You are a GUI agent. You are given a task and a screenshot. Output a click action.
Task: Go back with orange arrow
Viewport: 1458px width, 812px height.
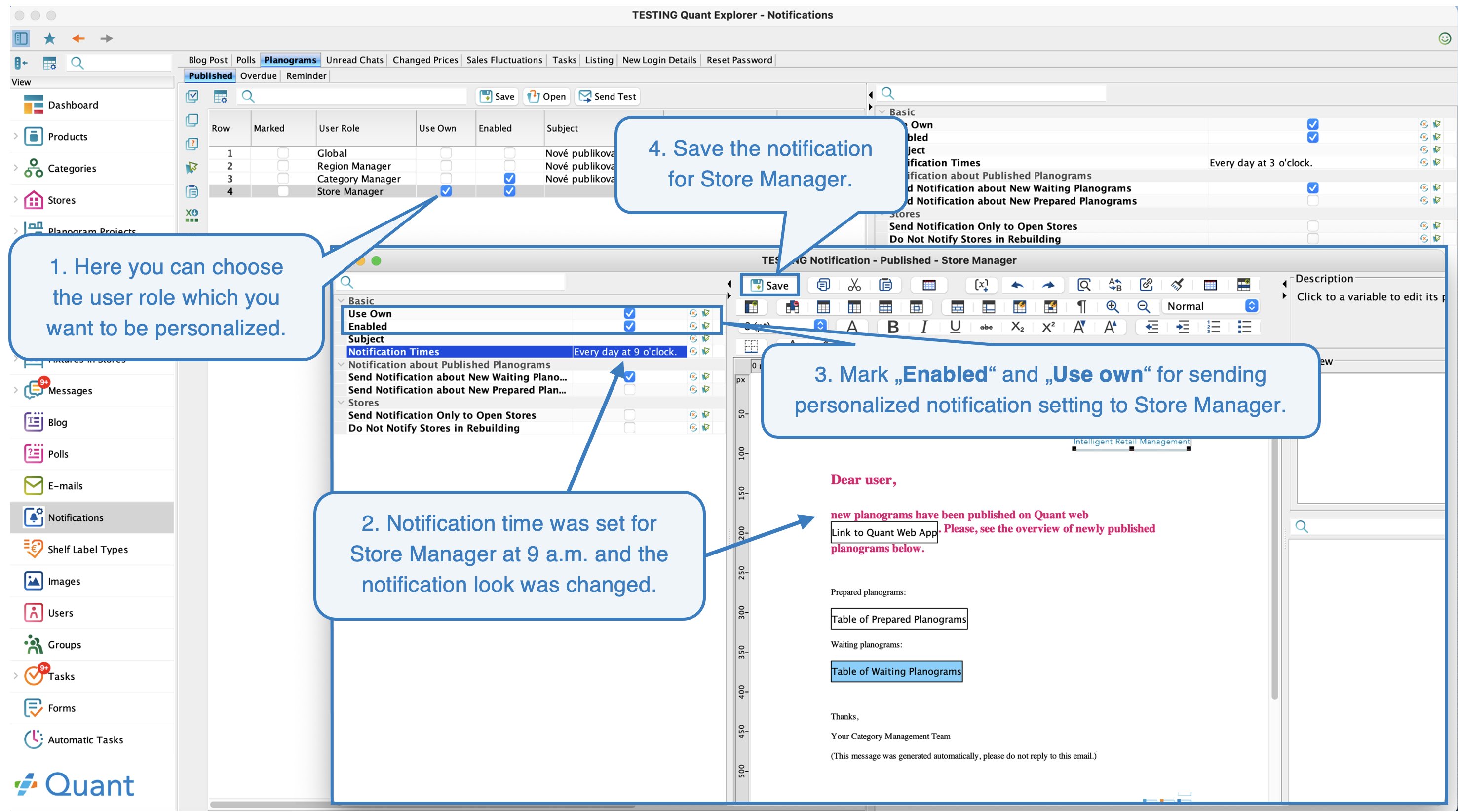pyautogui.click(x=78, y=38)
